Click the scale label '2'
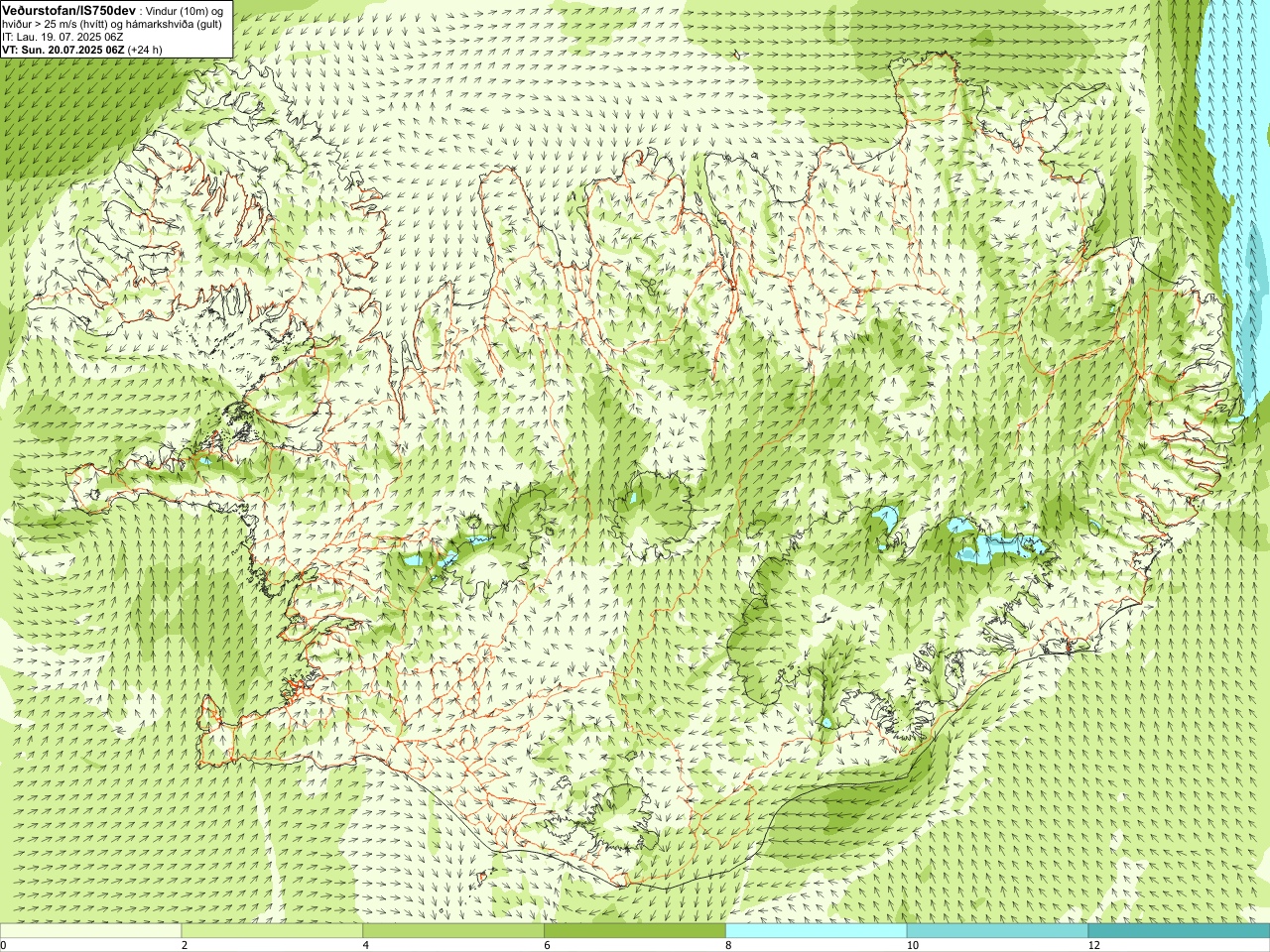This screenshot has height=952, width=1270. coord(185,945)
